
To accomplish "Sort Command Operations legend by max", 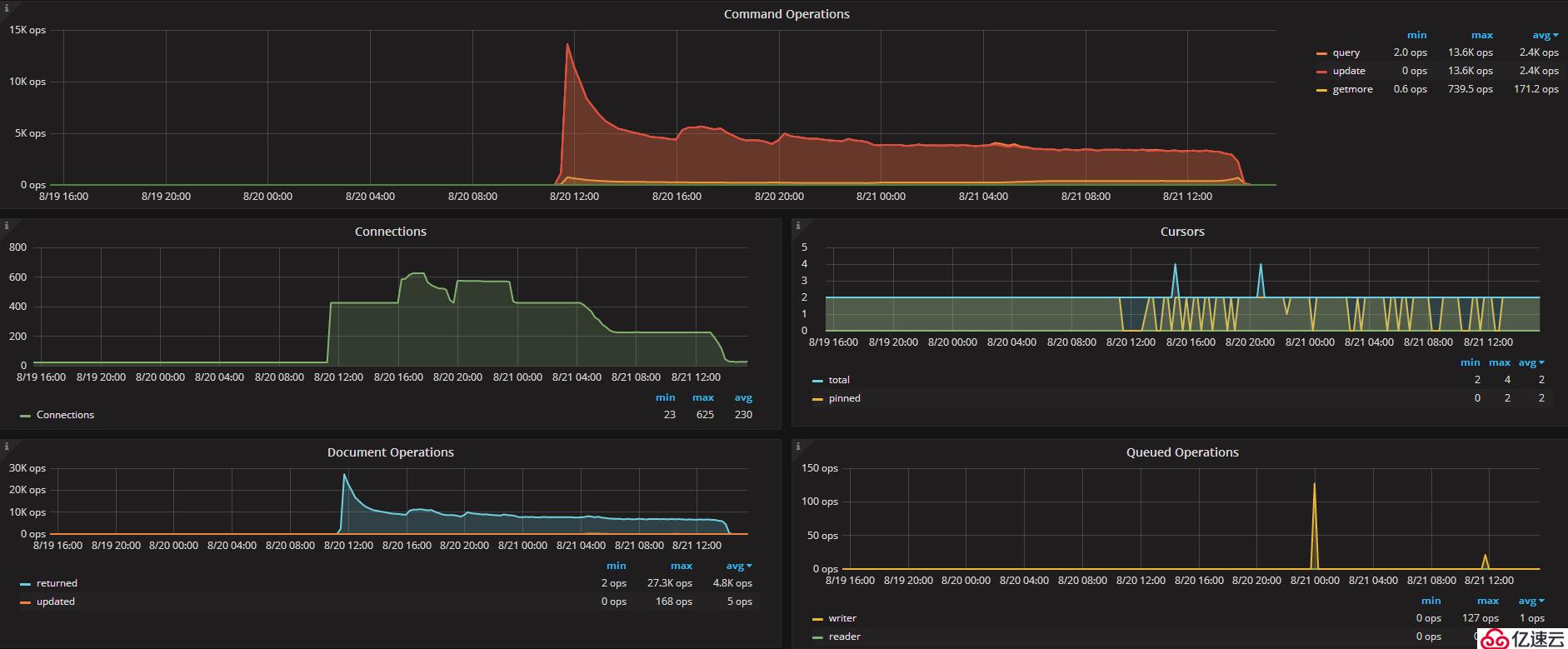I will (x=1481, y=35).
